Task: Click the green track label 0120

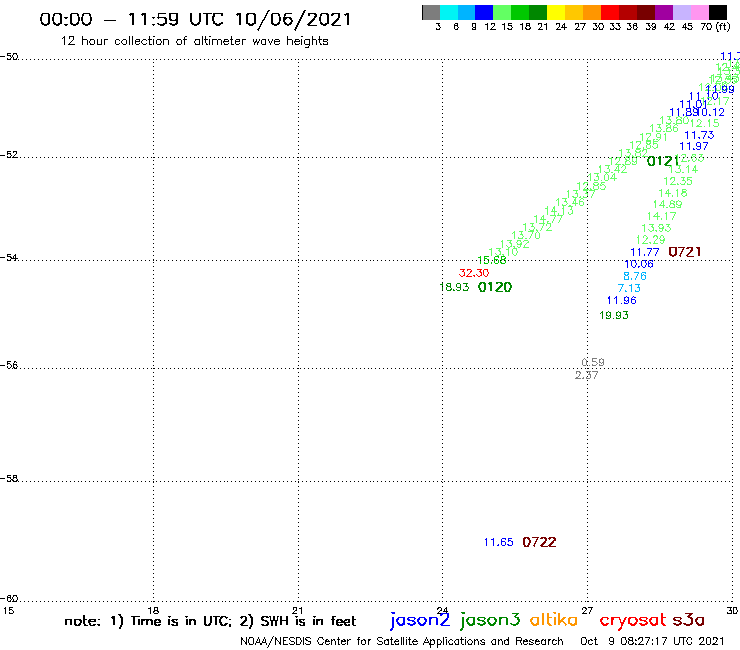Action: (495, 287)
